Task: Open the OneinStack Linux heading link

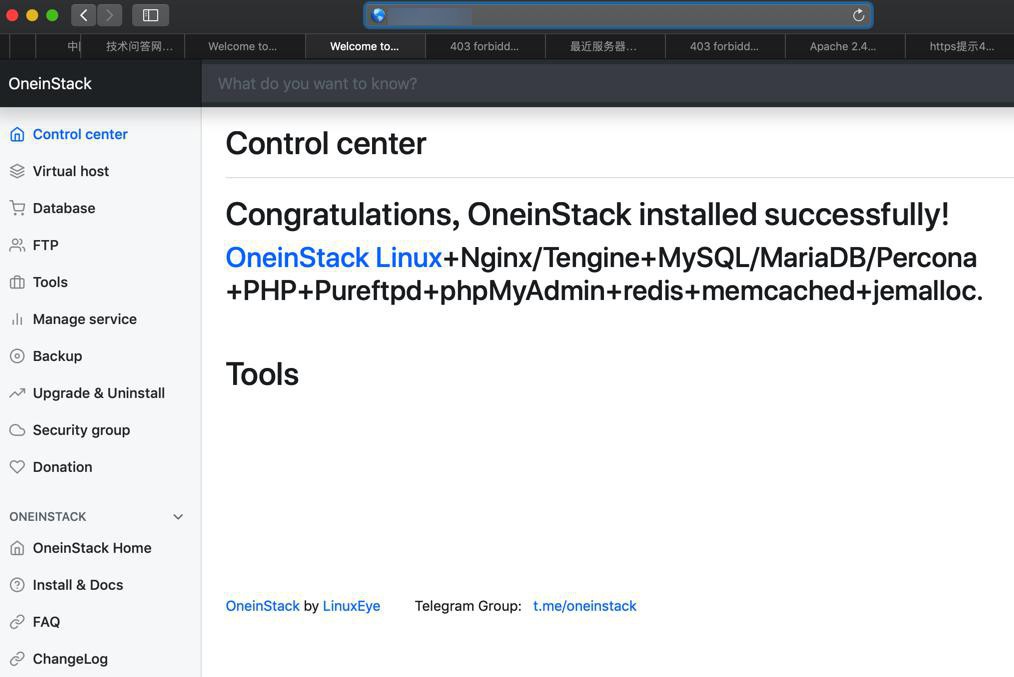Action: coord(333,257)
